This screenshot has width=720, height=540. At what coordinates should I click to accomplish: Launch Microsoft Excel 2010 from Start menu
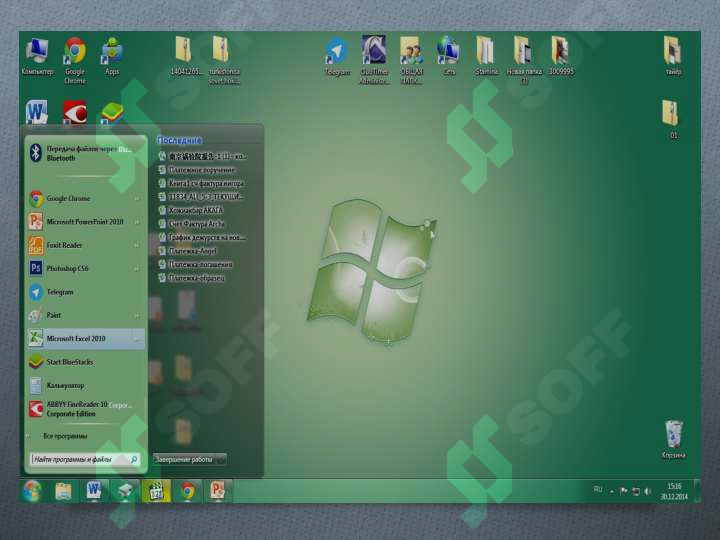(85, 339)
